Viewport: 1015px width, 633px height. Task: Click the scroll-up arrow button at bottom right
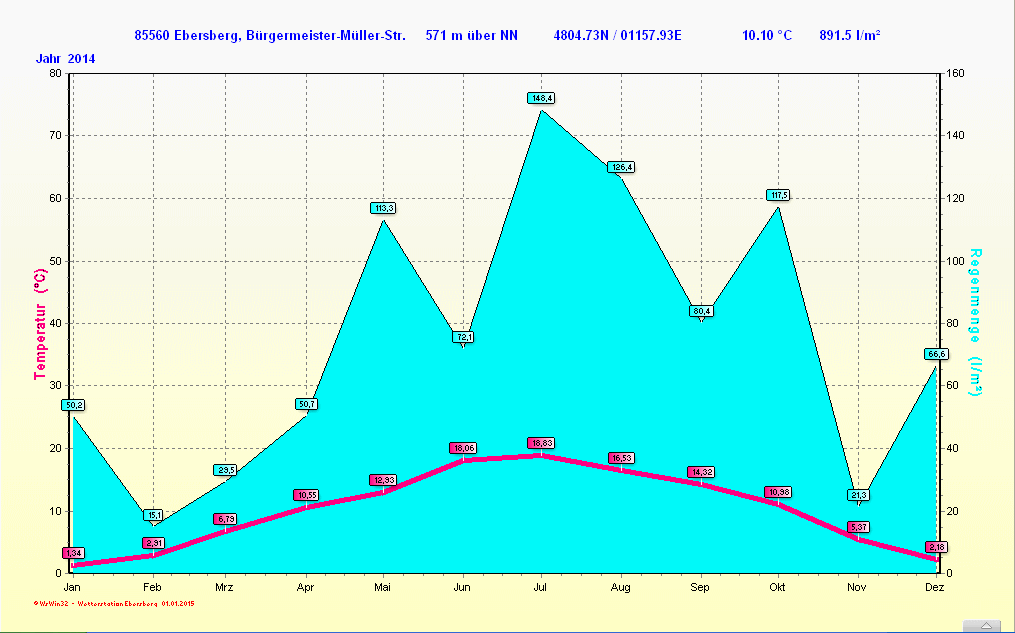point(987,626)
